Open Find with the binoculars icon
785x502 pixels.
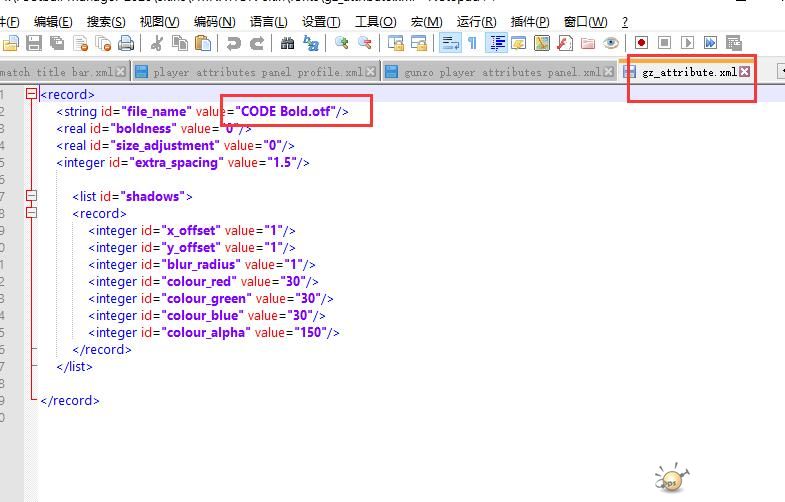pyautogui.click(x=287, y=43)
